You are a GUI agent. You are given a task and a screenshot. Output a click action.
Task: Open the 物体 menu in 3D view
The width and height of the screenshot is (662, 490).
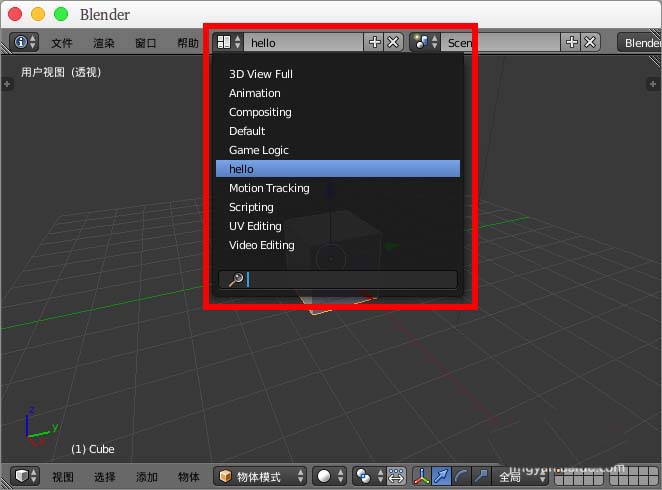(188, 477)
